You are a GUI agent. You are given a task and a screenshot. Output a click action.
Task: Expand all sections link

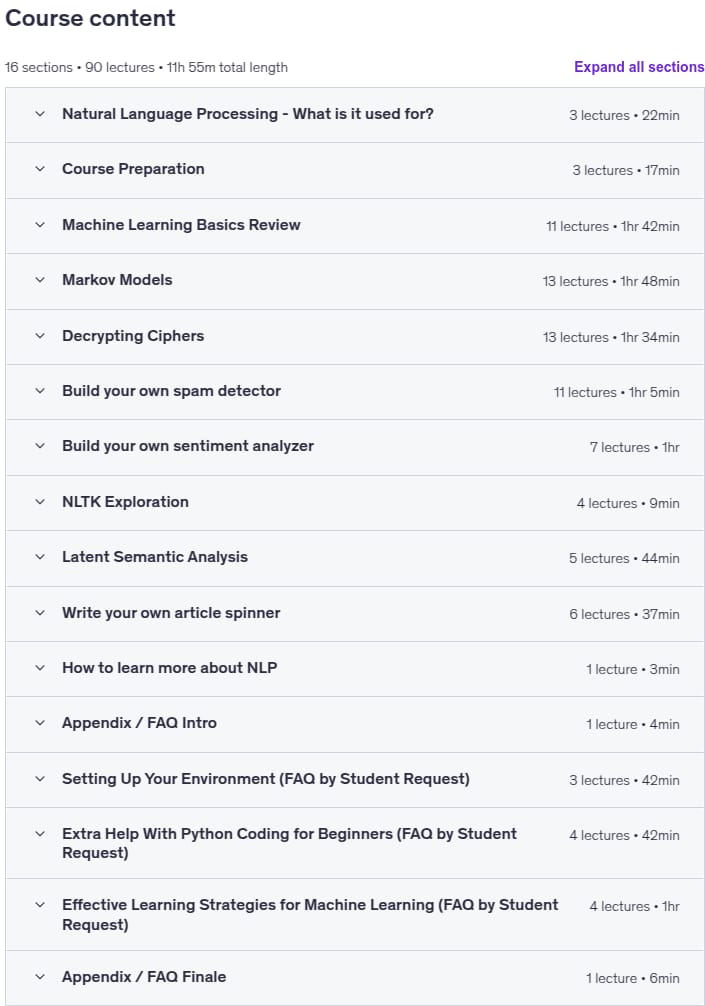[638, 67]
